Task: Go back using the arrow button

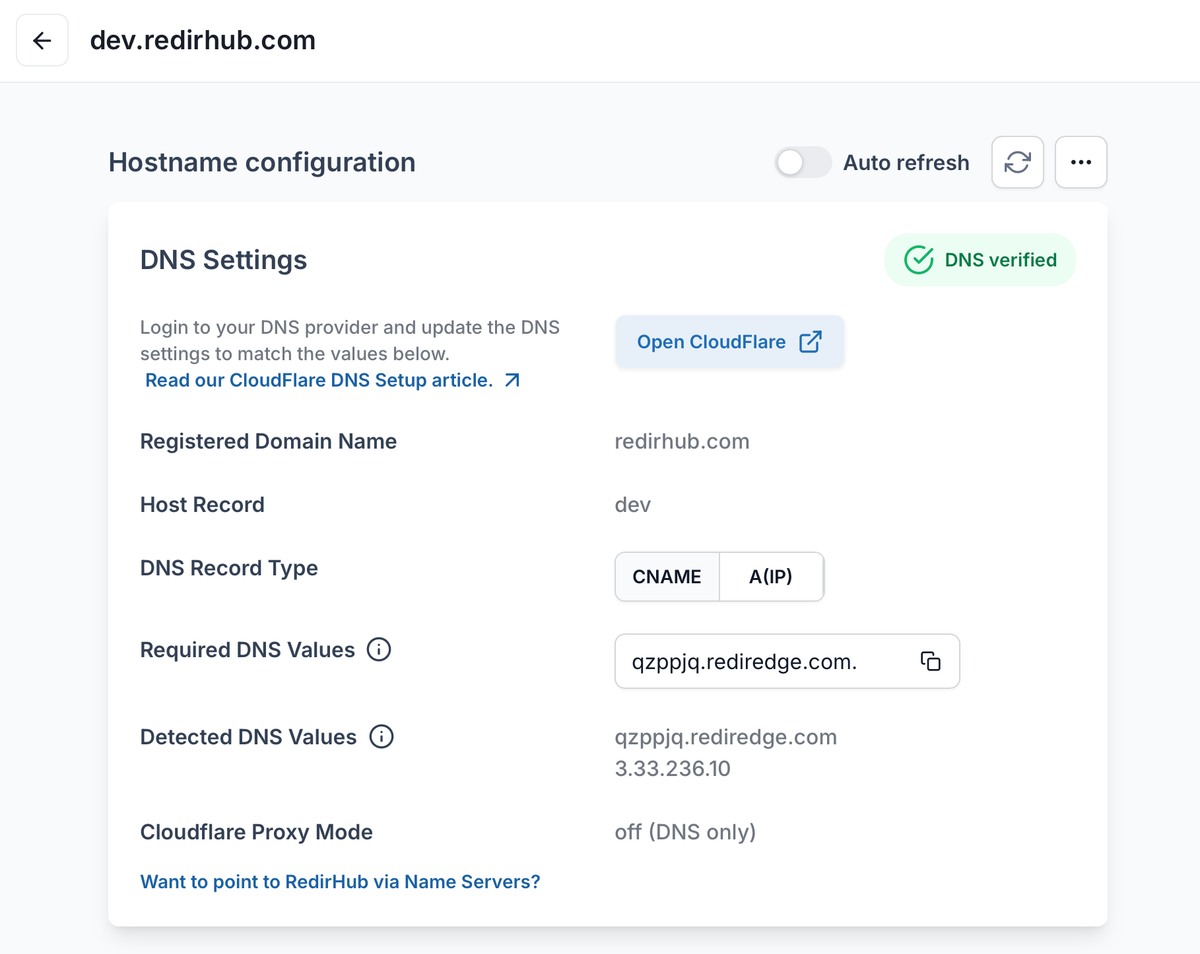Action: pyautogui.click(x=42, y=40)
